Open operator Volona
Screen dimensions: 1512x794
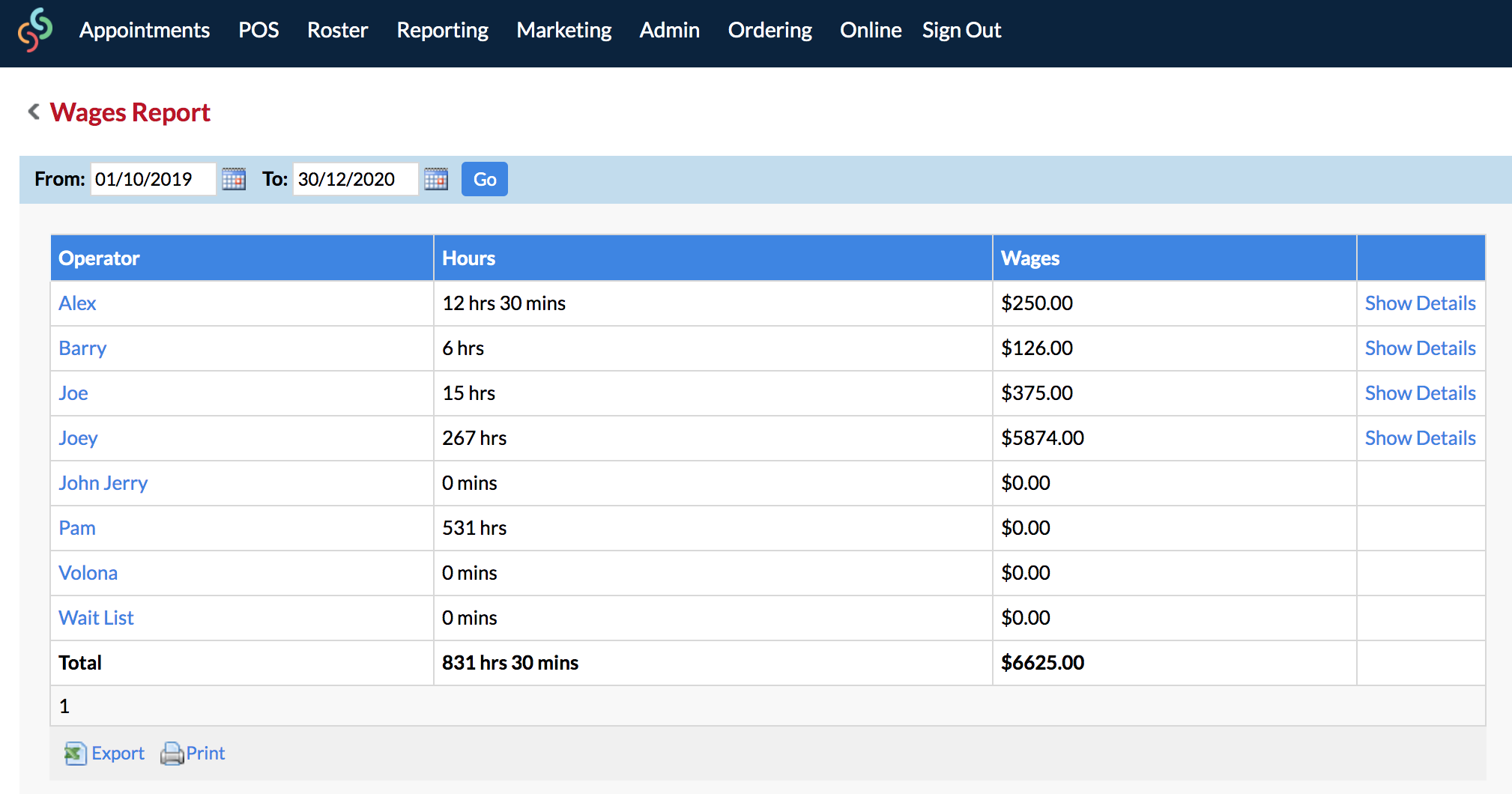[x=88, y=573]
